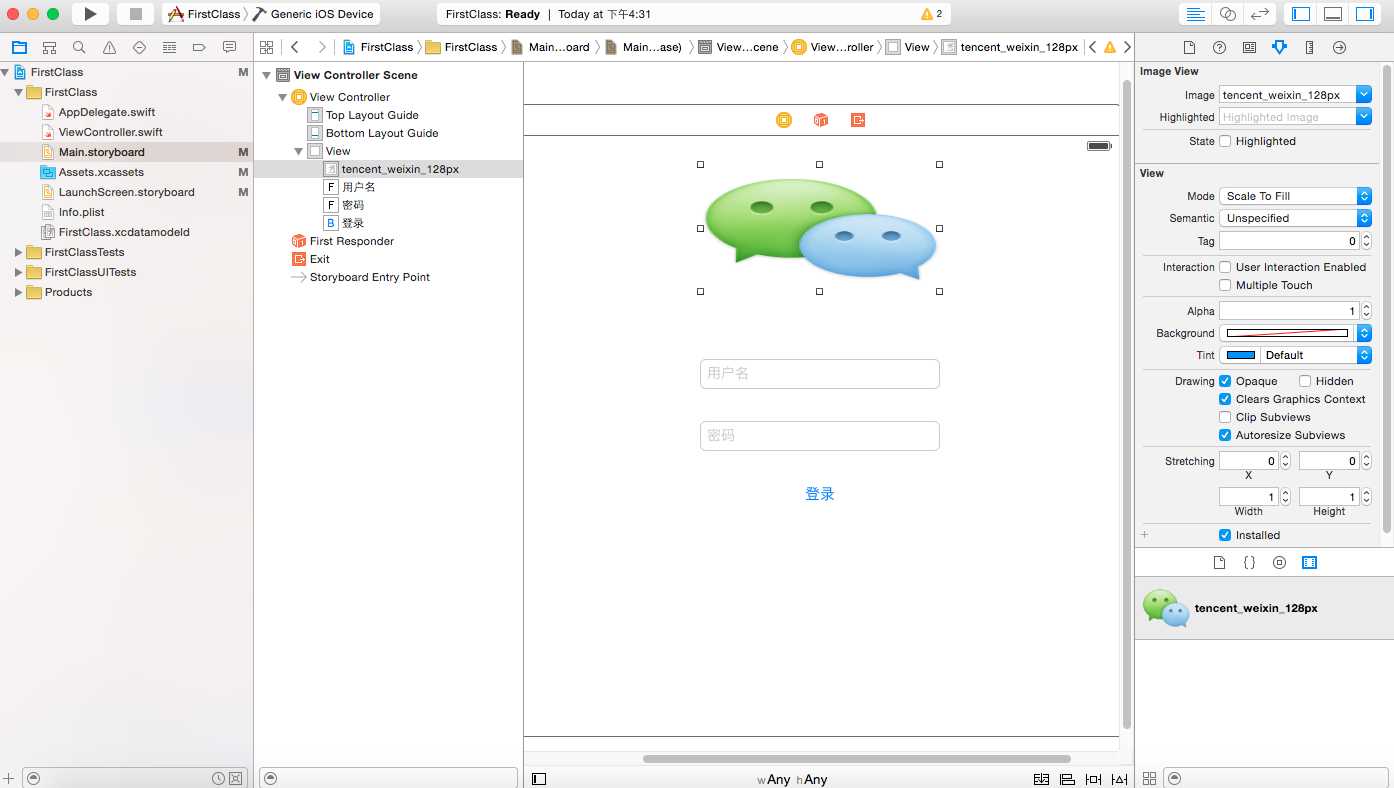The image size is (1394, 788).
Task: Click the blue Tint color swatch
Action: pyautogui.click(x=1240, y=355)
